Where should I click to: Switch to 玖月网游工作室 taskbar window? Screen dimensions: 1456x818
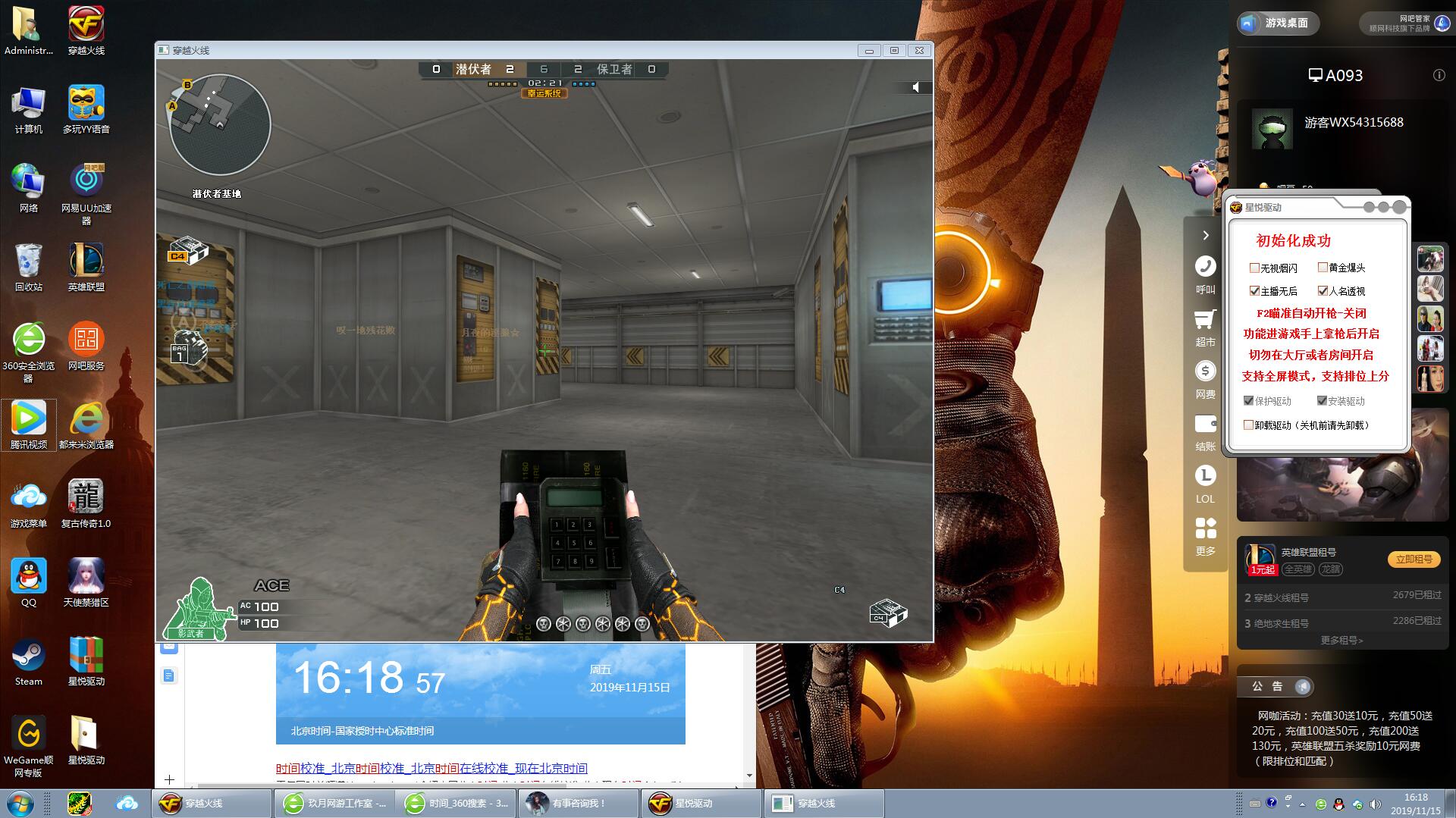334,804
